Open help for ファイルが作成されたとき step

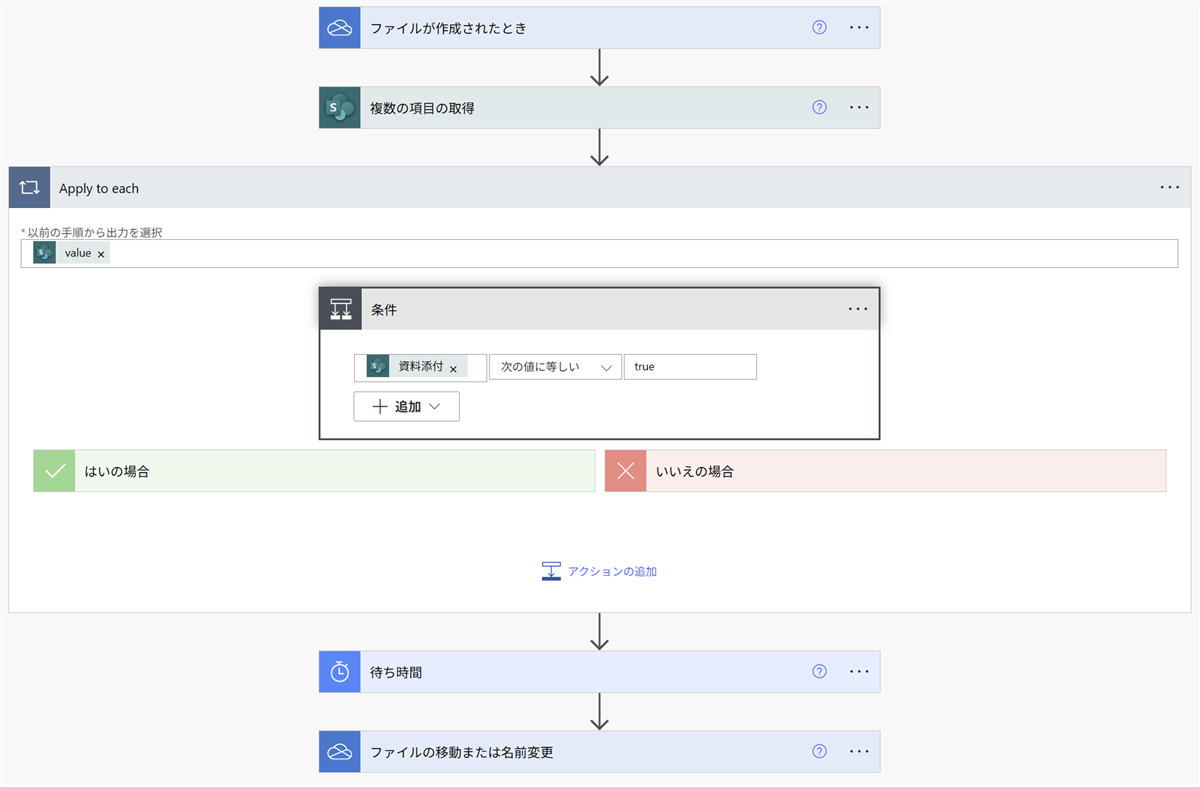pyautogui.click(x=820, y=28)
